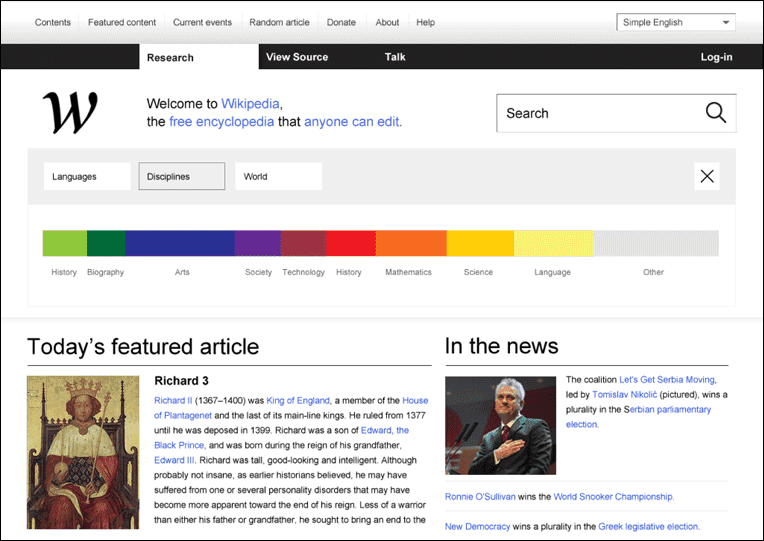Open the World Snooker Championship link
764x541 pixels.
click(x=613, y=496)
